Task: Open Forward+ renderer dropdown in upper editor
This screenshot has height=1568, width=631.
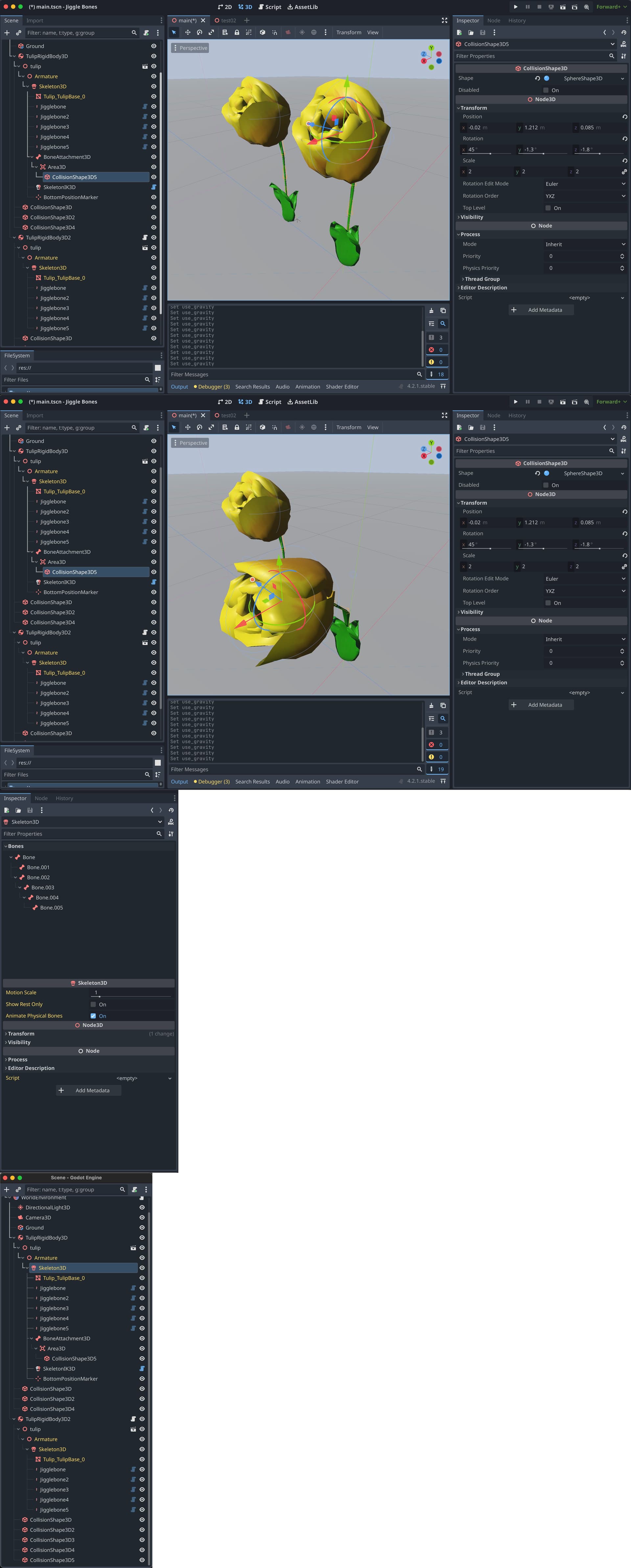Action: [x=612, y=7]
